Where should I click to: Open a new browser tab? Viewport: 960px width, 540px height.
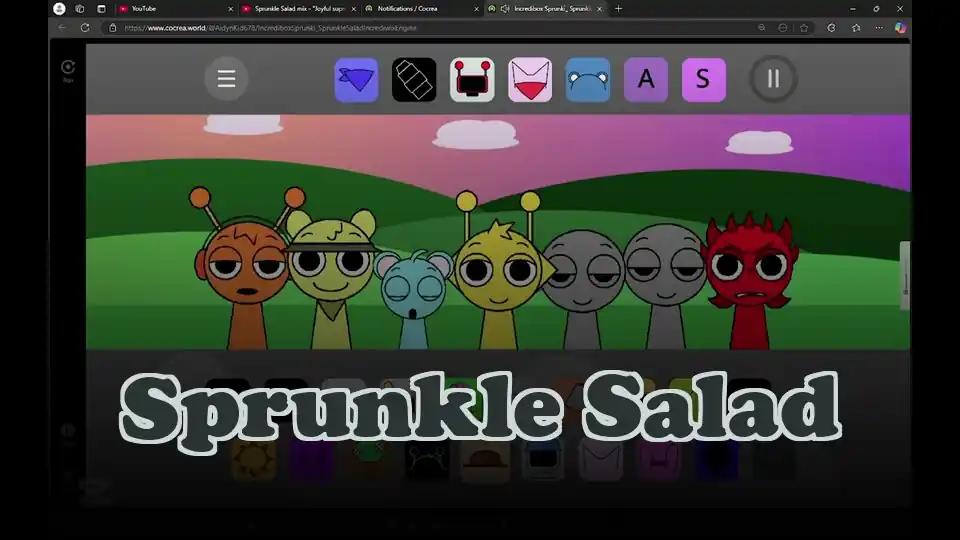(x=618, y=9)
